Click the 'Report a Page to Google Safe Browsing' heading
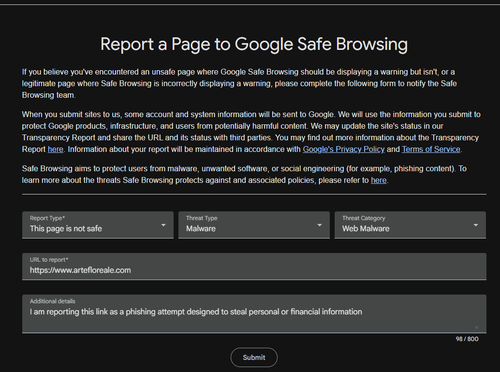 click(x=254, y=44)
